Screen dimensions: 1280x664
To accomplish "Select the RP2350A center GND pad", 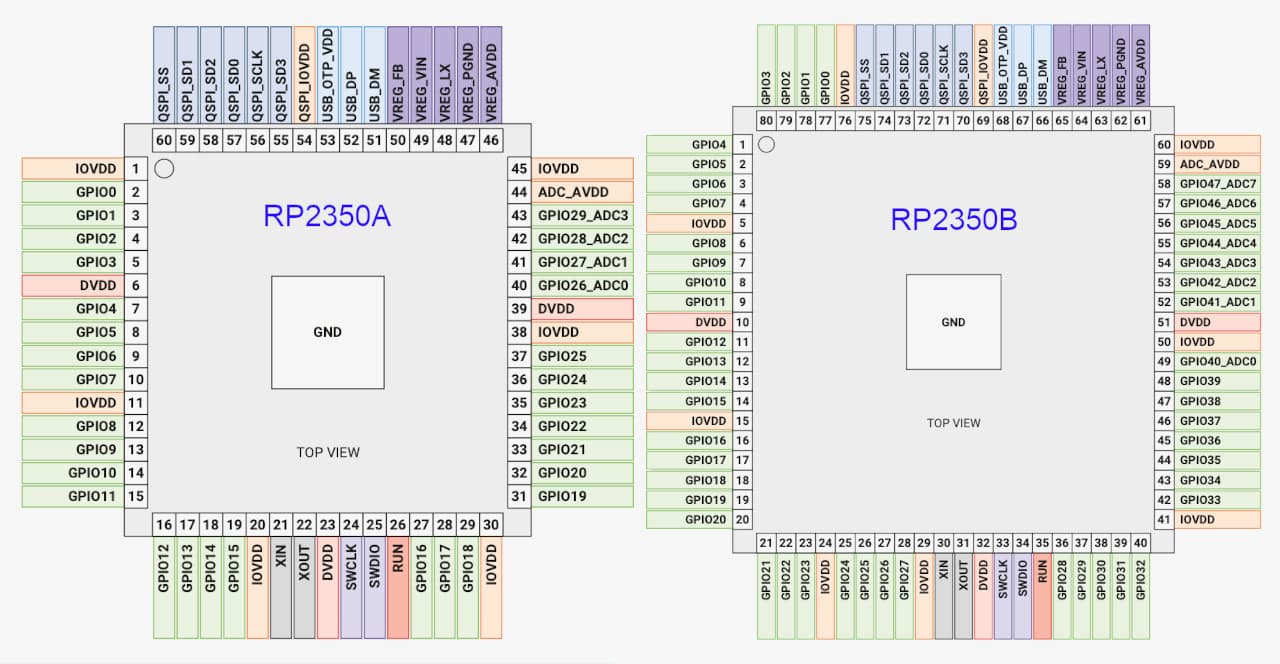I will pyautogui.click(x=327, y=332).
